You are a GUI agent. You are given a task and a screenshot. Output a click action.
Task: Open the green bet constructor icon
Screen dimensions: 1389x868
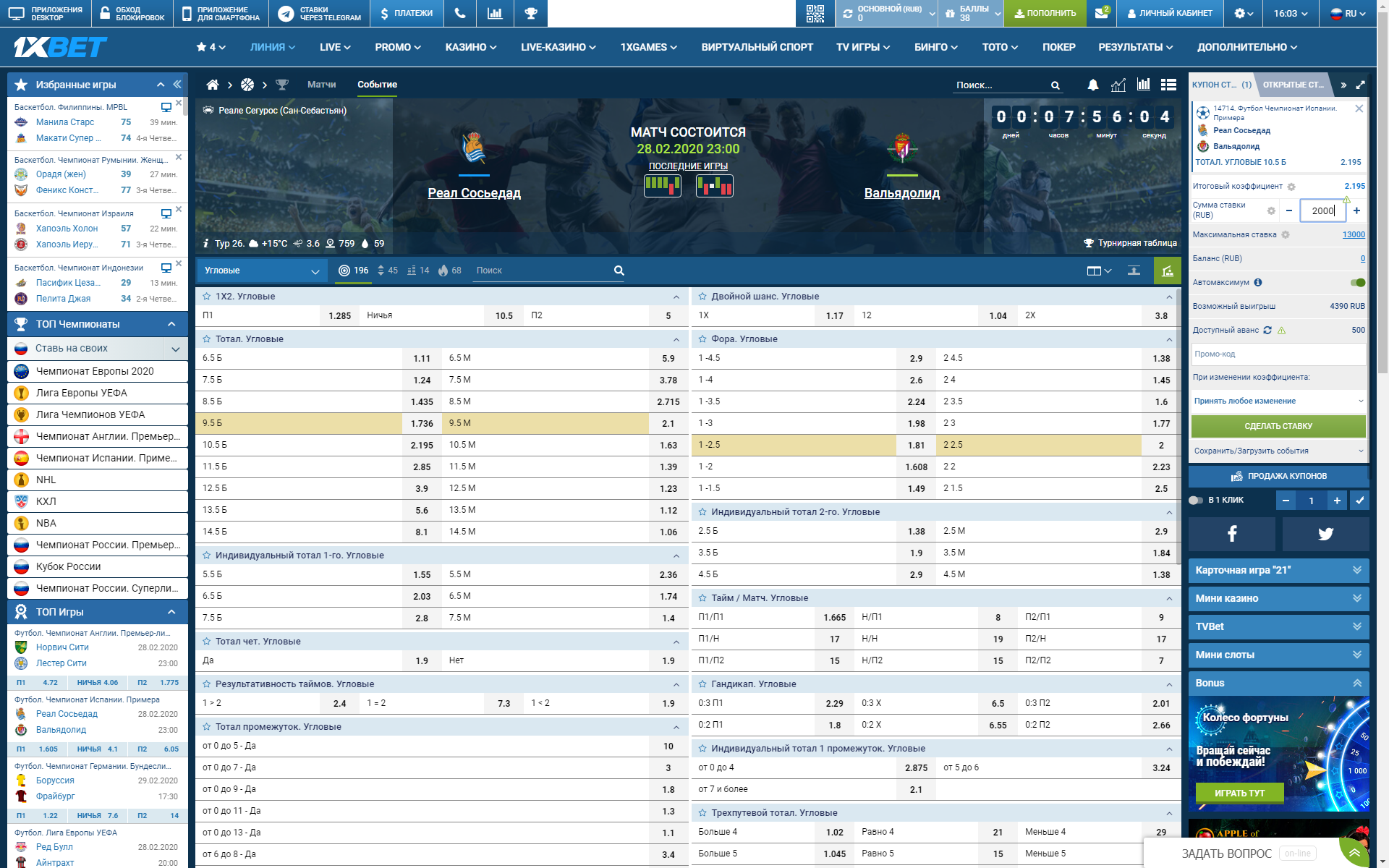1167,271
